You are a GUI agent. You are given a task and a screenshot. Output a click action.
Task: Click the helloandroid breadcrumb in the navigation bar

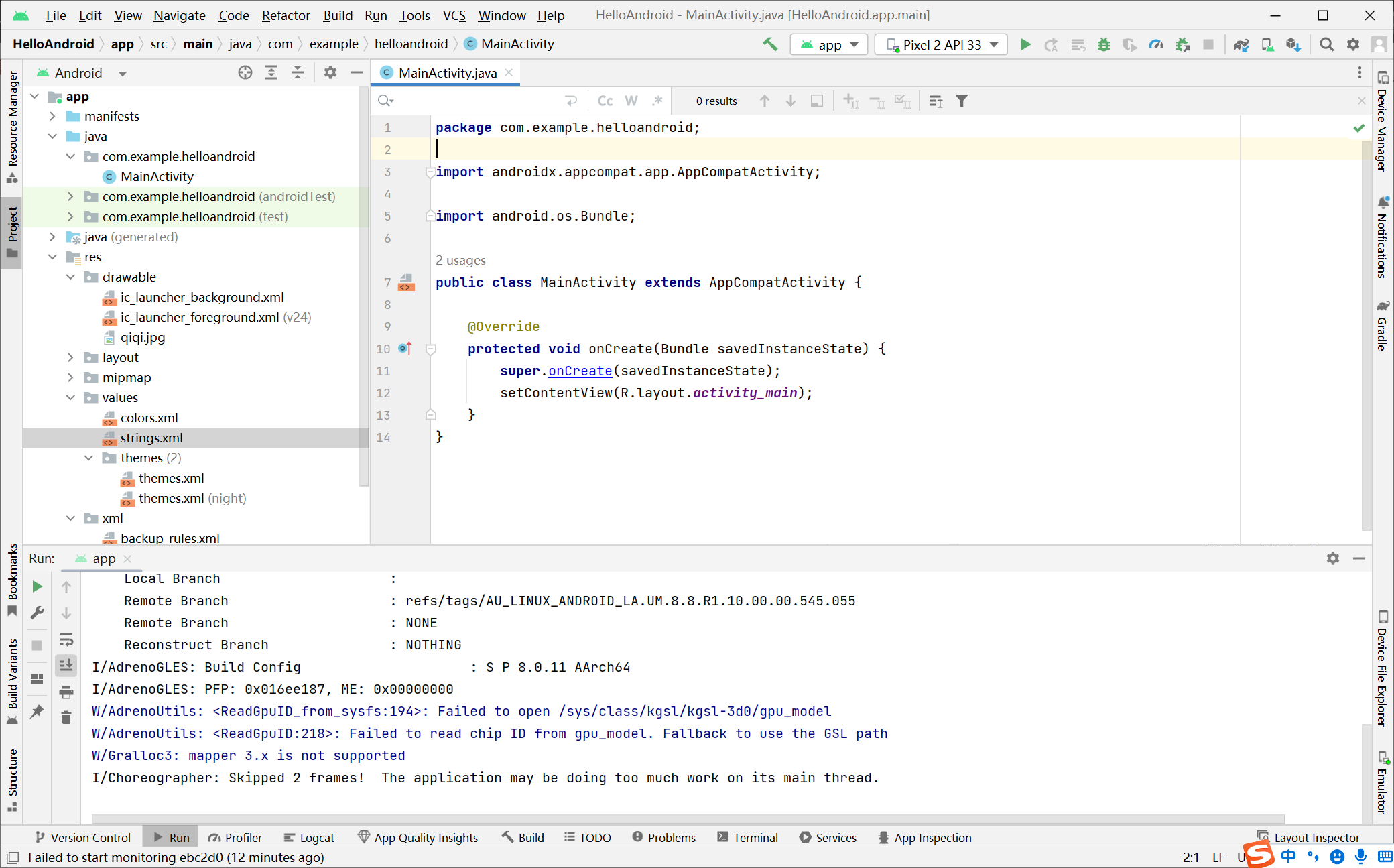tap(411, 44)
